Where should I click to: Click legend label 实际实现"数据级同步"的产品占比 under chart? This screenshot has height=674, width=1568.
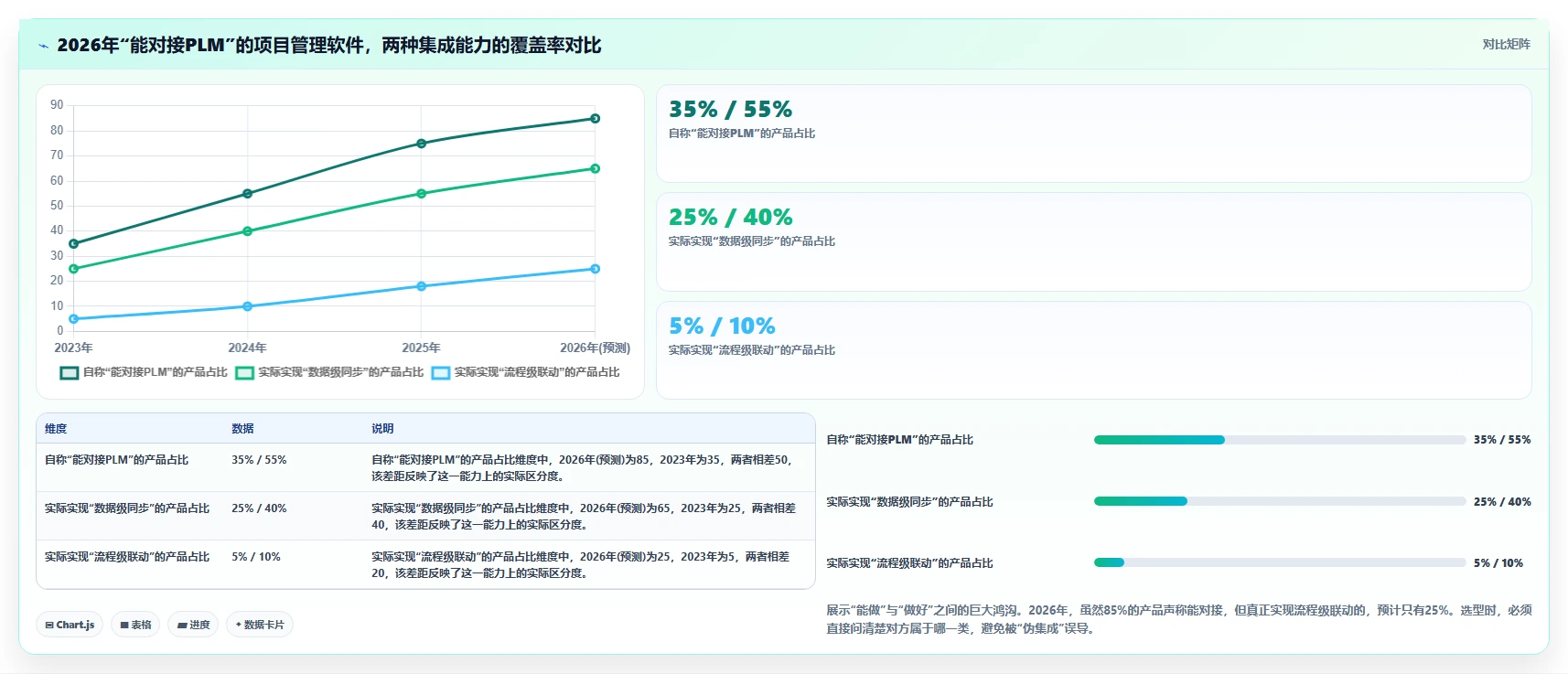(x=340, y=372)
